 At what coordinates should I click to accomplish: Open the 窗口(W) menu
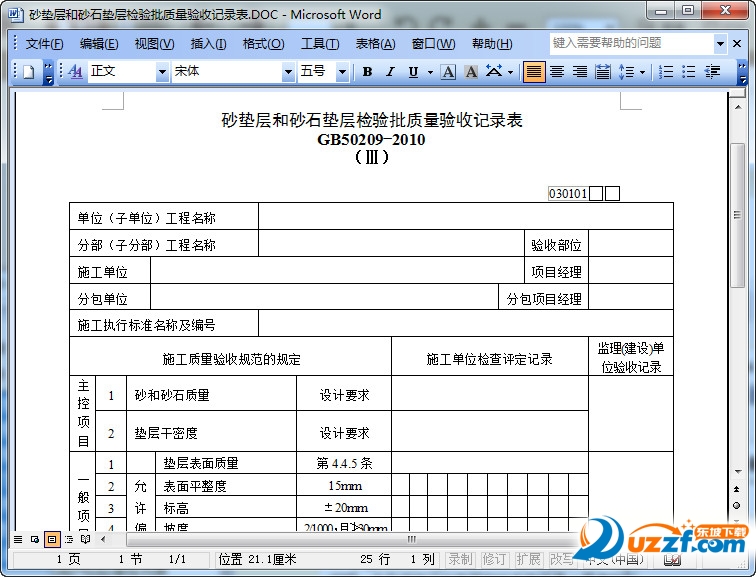(x=433, y=44)
